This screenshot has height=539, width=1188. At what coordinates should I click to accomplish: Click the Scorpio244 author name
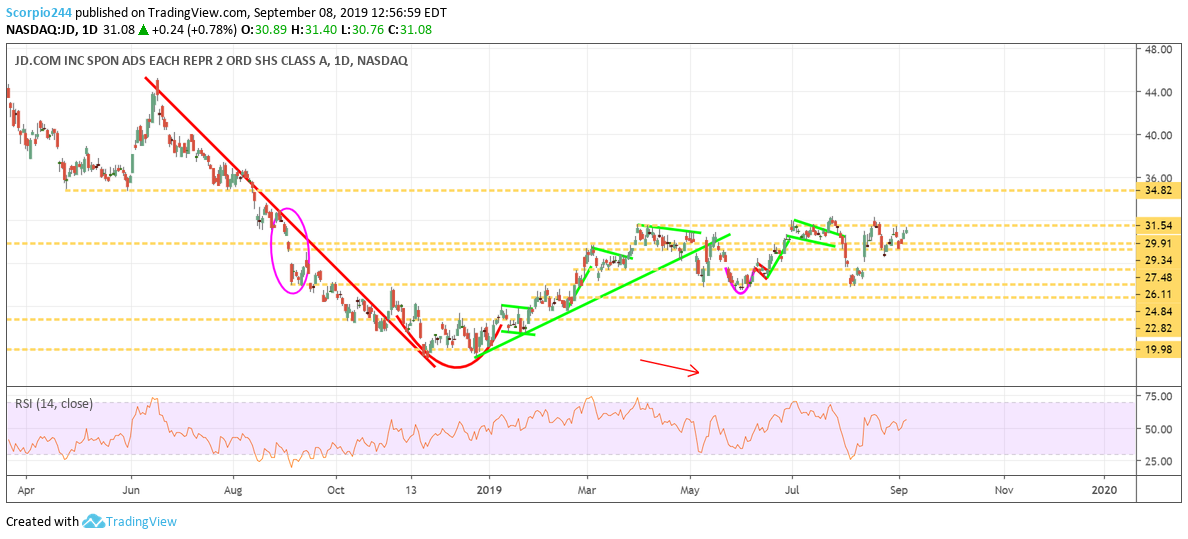click(38, 13)
